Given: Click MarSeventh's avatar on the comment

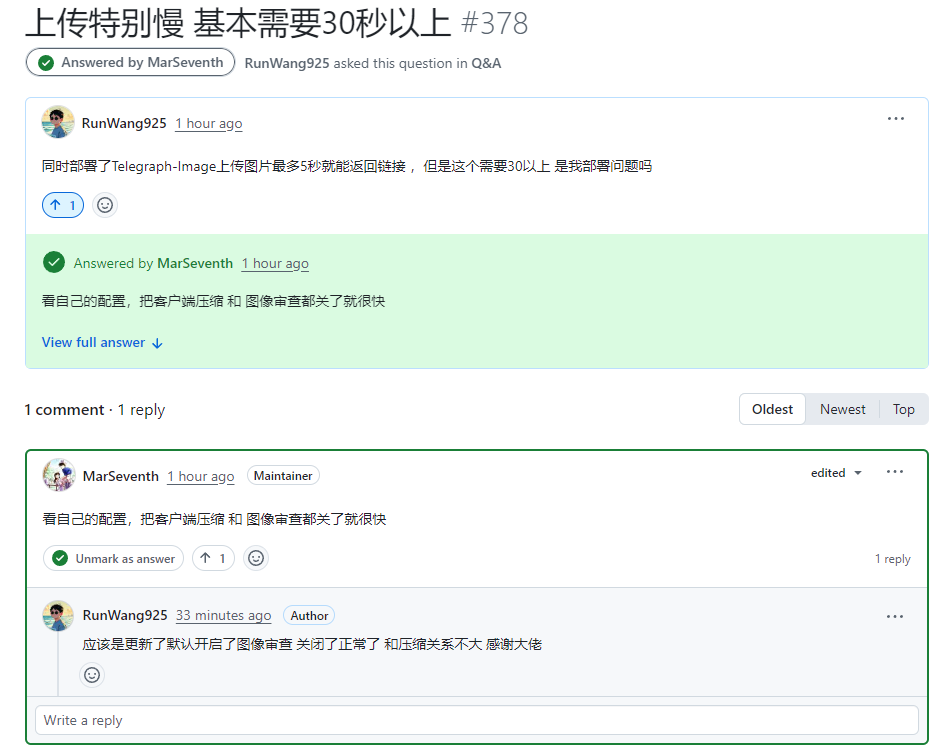Looking at the screenshot, I should [x=59, y=475].
